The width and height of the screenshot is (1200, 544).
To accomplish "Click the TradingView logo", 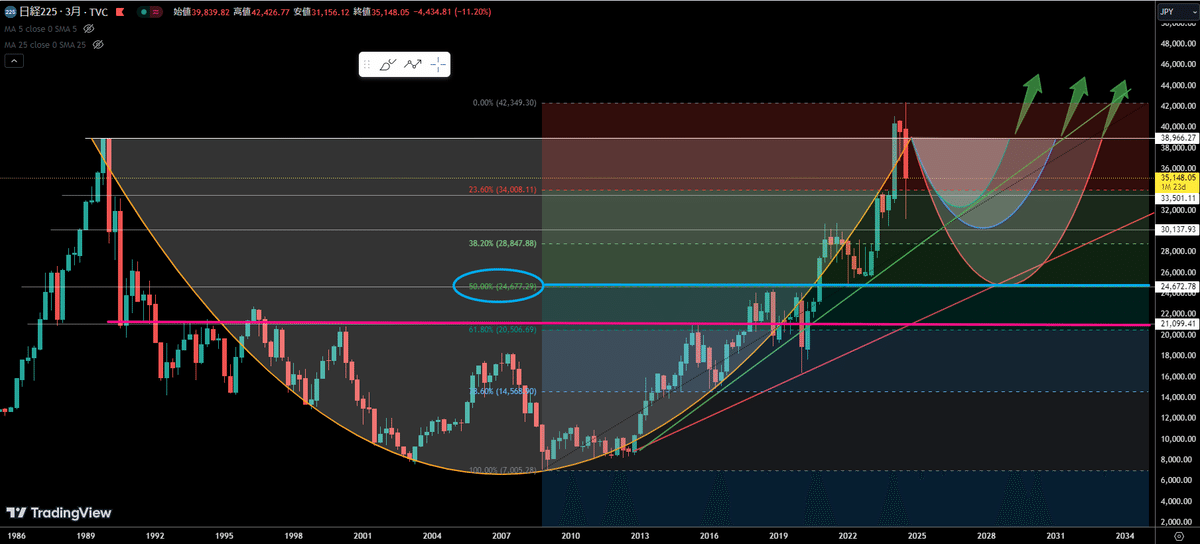I will [x=58, y=513].
